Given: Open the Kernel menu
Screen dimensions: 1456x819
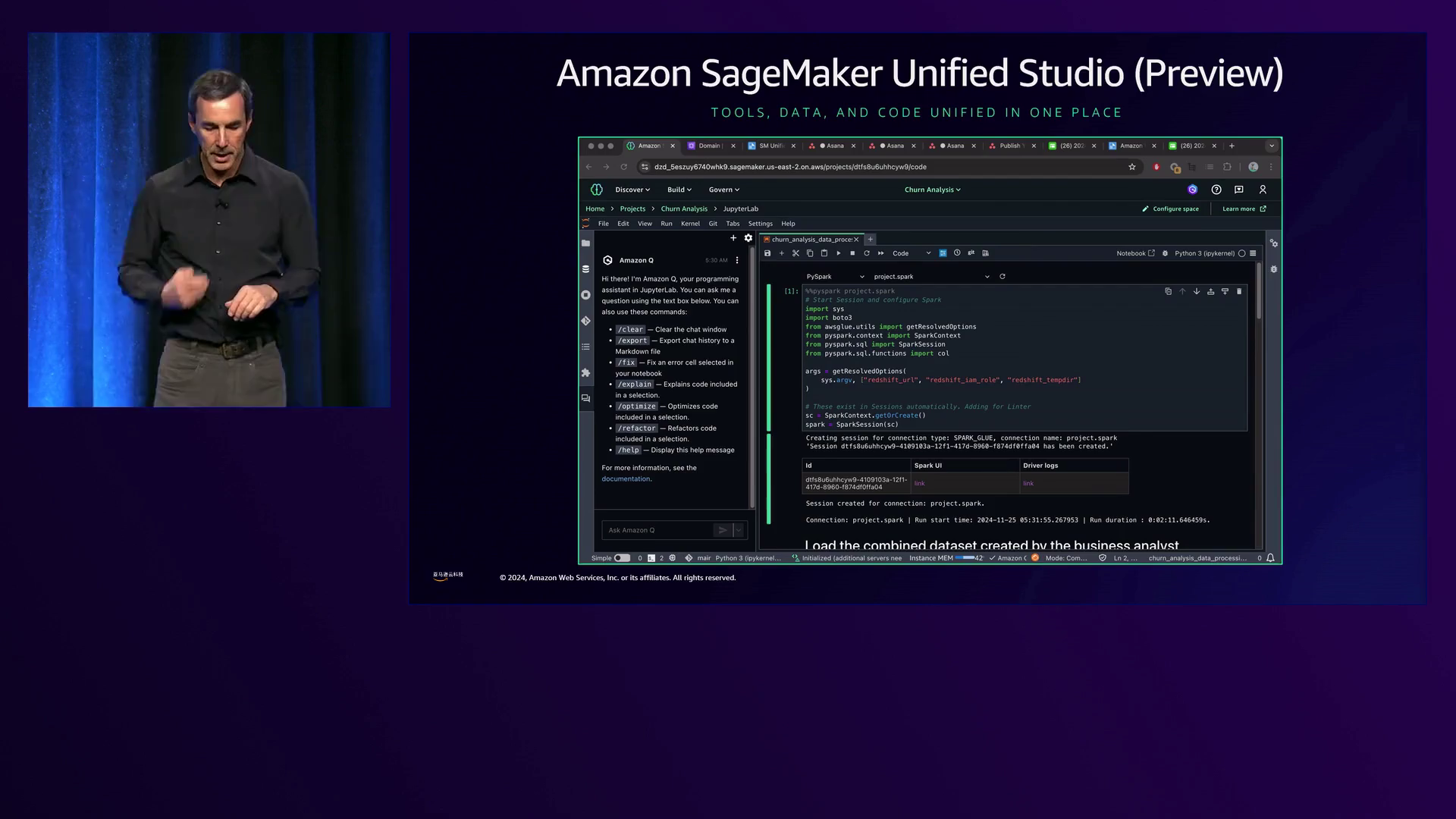Looking at the screenshot, I should tap(690, 224).
